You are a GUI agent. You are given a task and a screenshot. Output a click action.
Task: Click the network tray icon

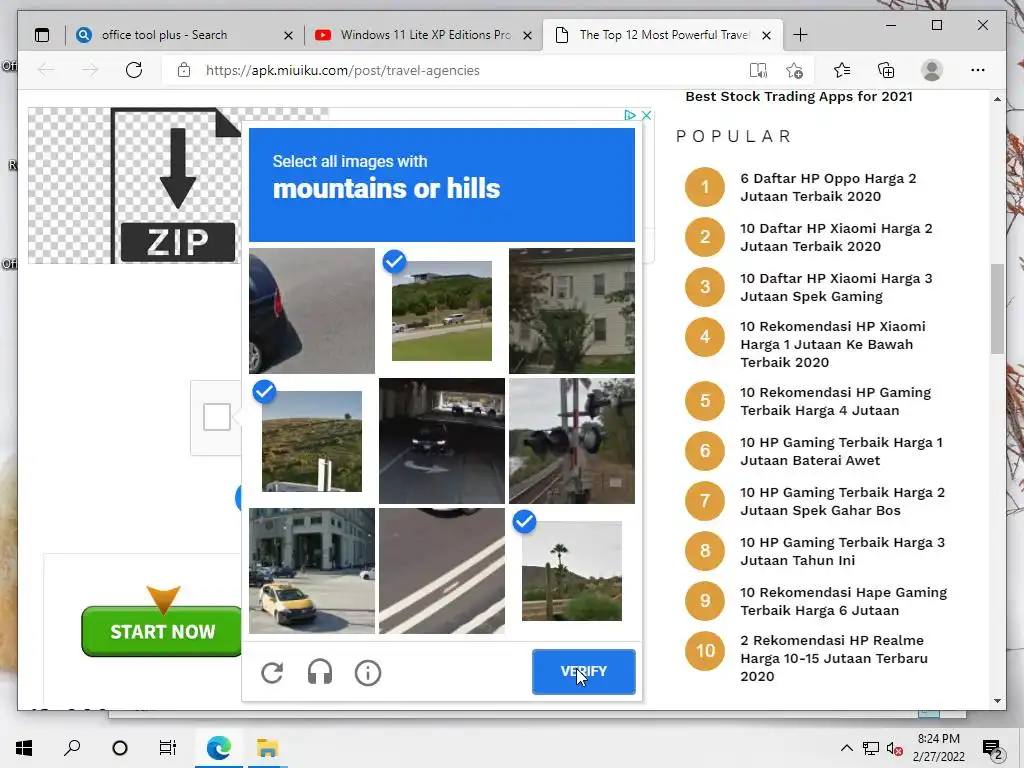[871, 748]
